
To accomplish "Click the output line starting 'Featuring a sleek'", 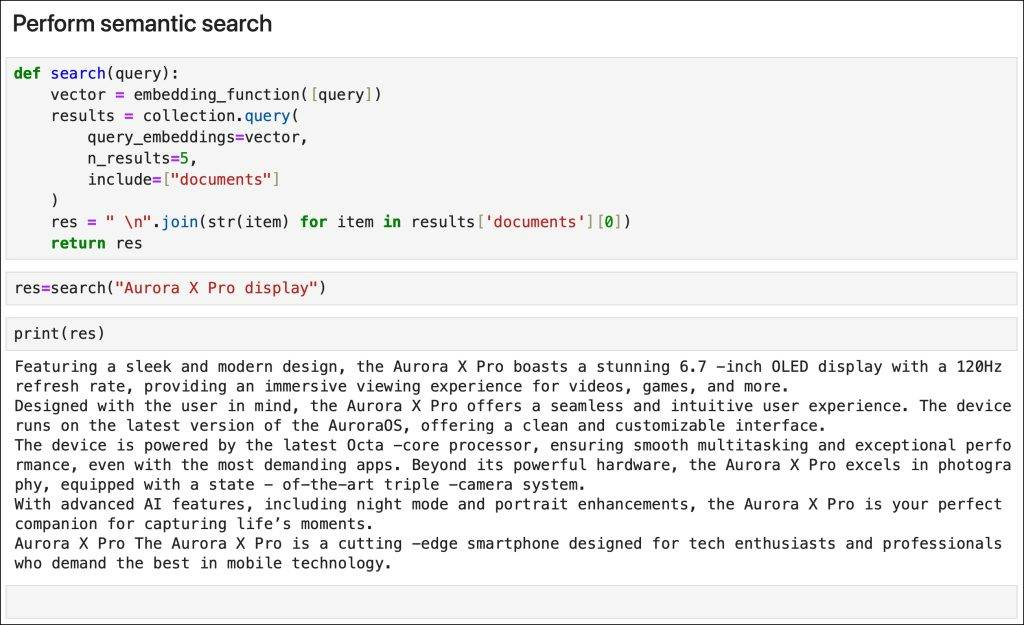I will pyautogui.click(x=508, y=367).
